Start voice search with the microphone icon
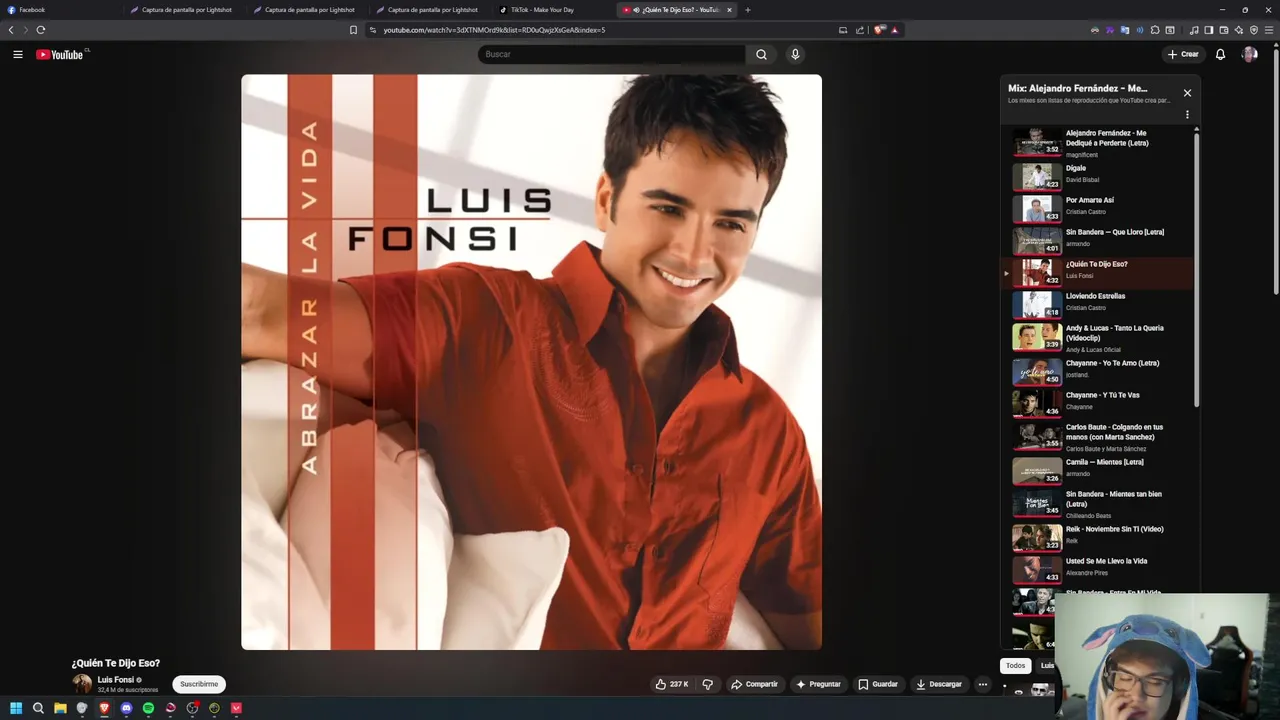Screen dimensions: 1280x720 795,54
